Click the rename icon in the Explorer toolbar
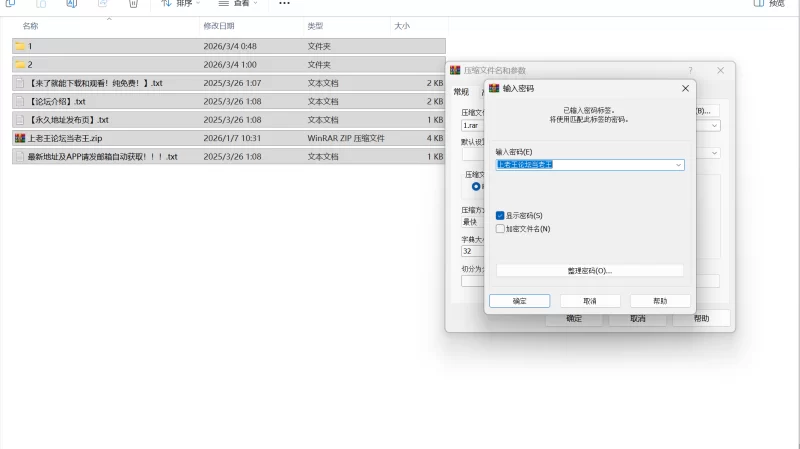The image size is (800, 449). 71,3
